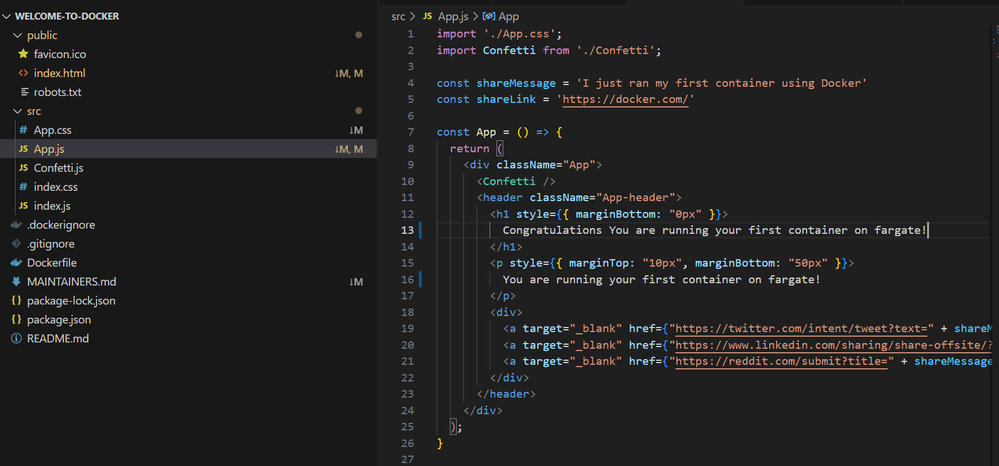Click the App symbol in the breadcrumb
Image resolution: width=999 pixels, height=466 pixels.
coord(508,17)
